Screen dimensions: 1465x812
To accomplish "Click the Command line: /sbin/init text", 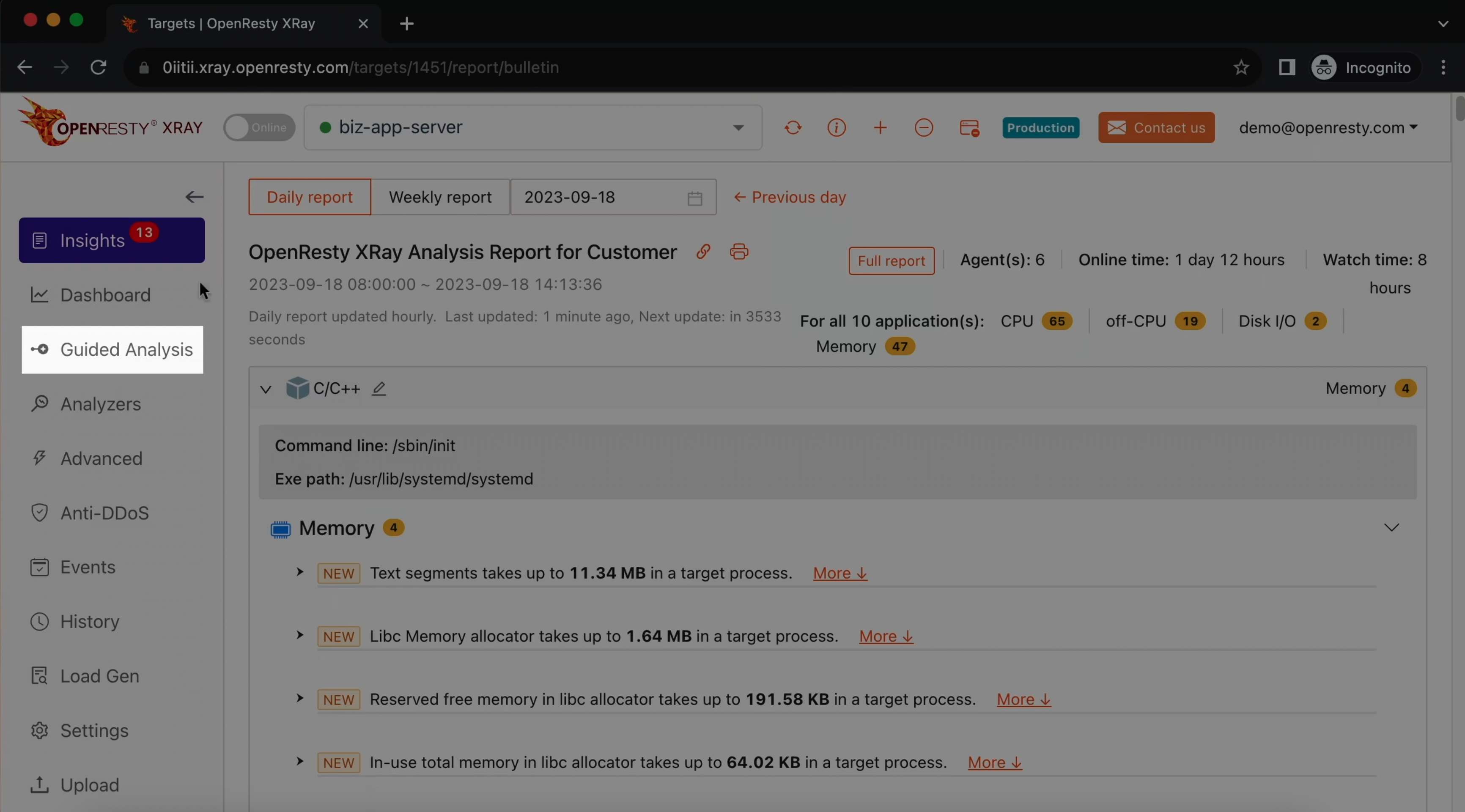I will point(365,445).
